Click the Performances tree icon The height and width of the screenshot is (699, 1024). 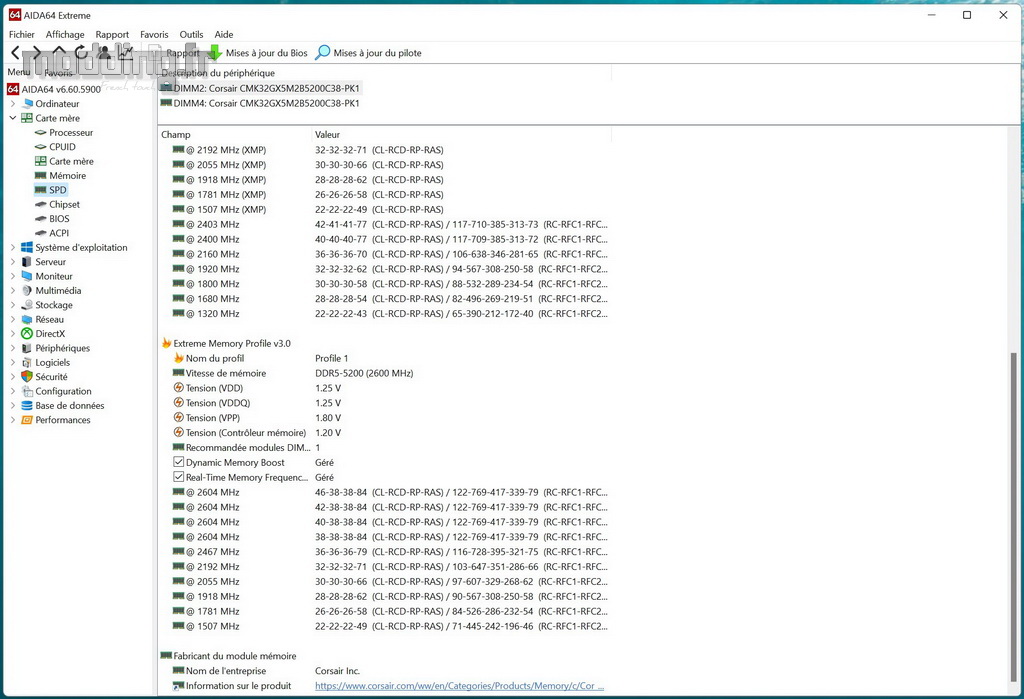tap(27, 419)
